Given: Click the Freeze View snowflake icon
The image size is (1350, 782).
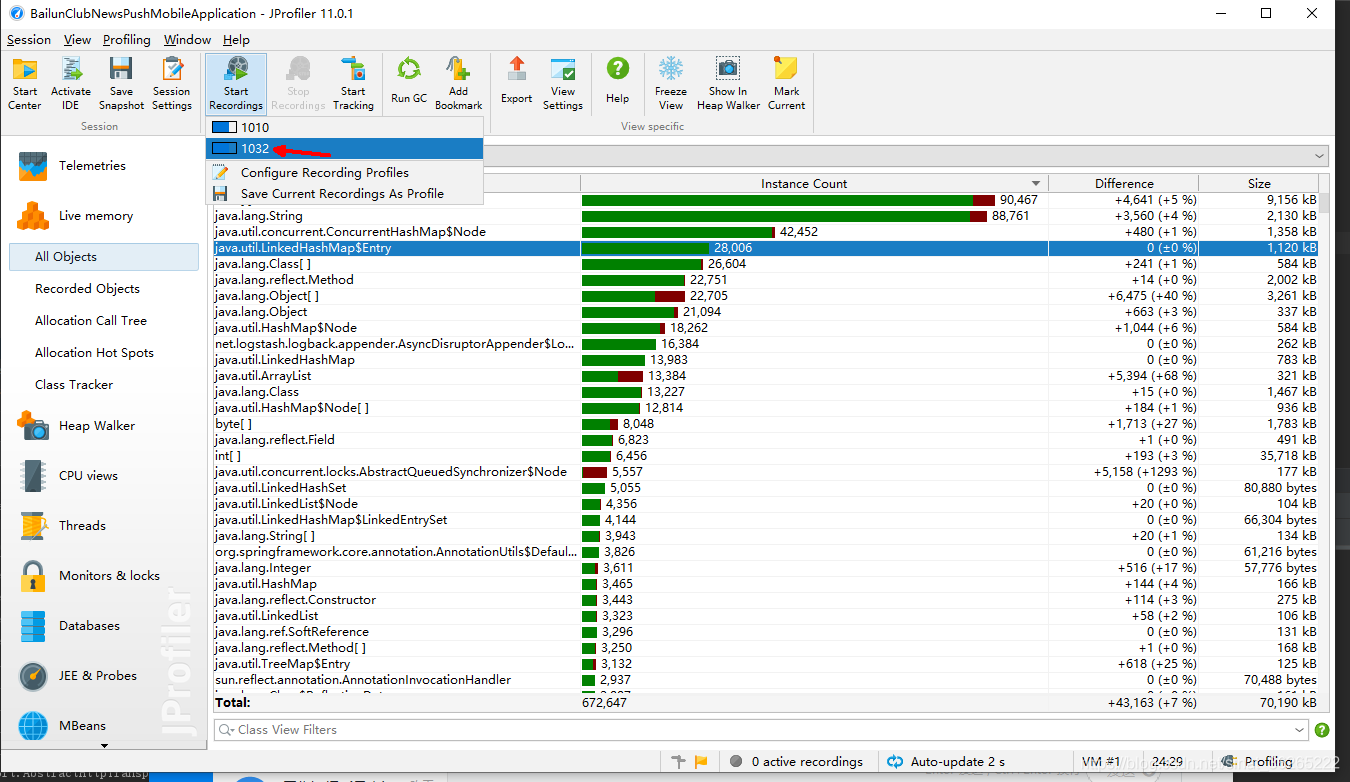Looking at the screenshot, I should (671, 69).
